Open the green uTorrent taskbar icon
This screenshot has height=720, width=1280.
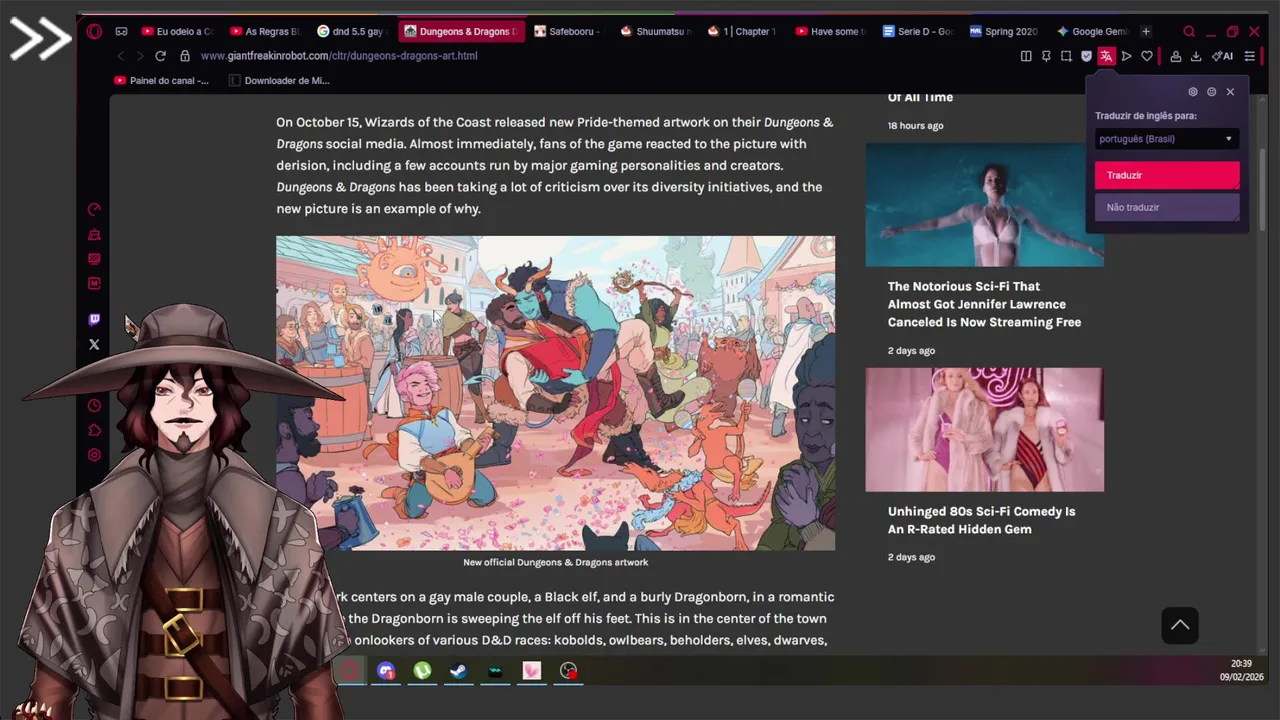tap(422, 672)
